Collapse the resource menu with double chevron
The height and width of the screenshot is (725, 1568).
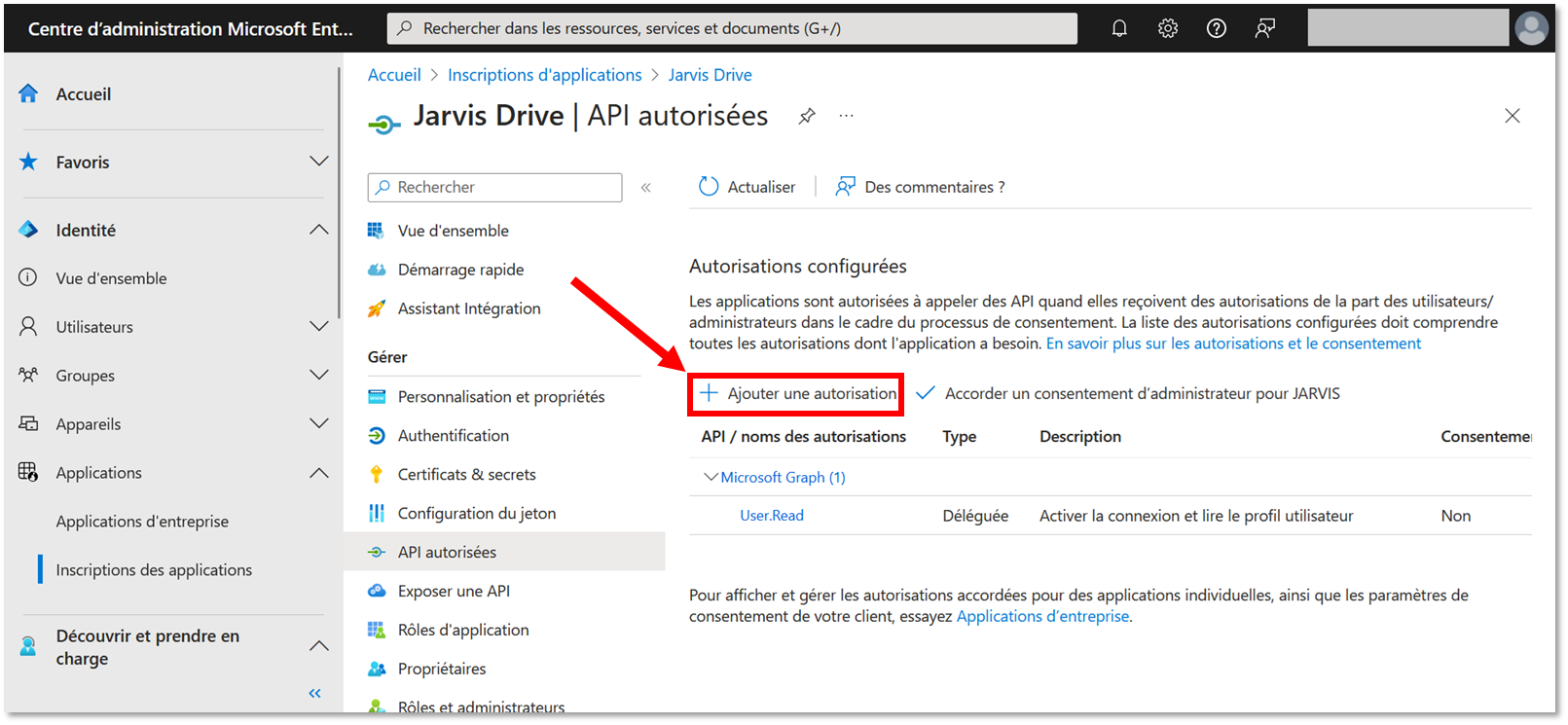point(645,188)
